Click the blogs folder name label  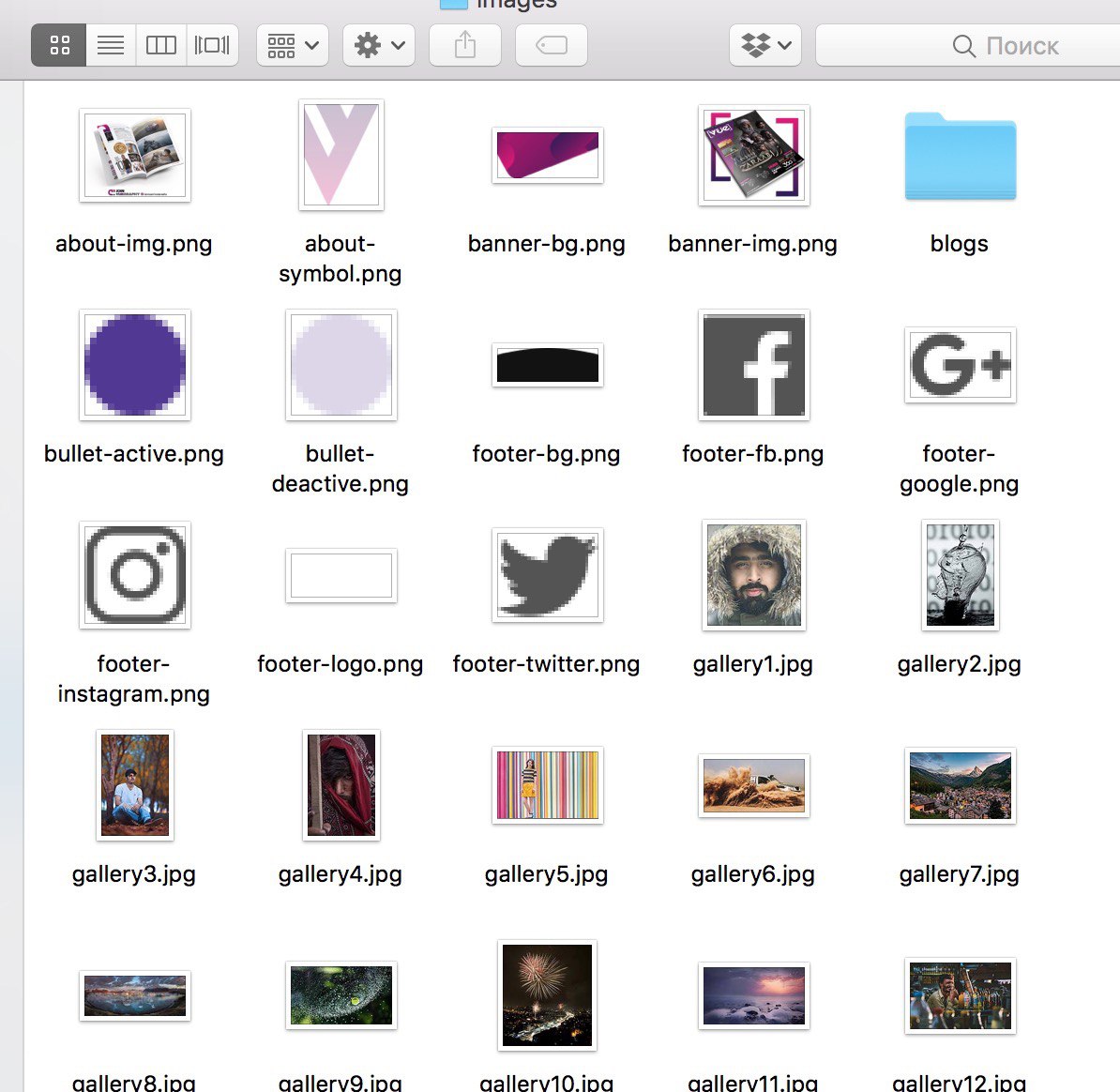click(960, 244)
